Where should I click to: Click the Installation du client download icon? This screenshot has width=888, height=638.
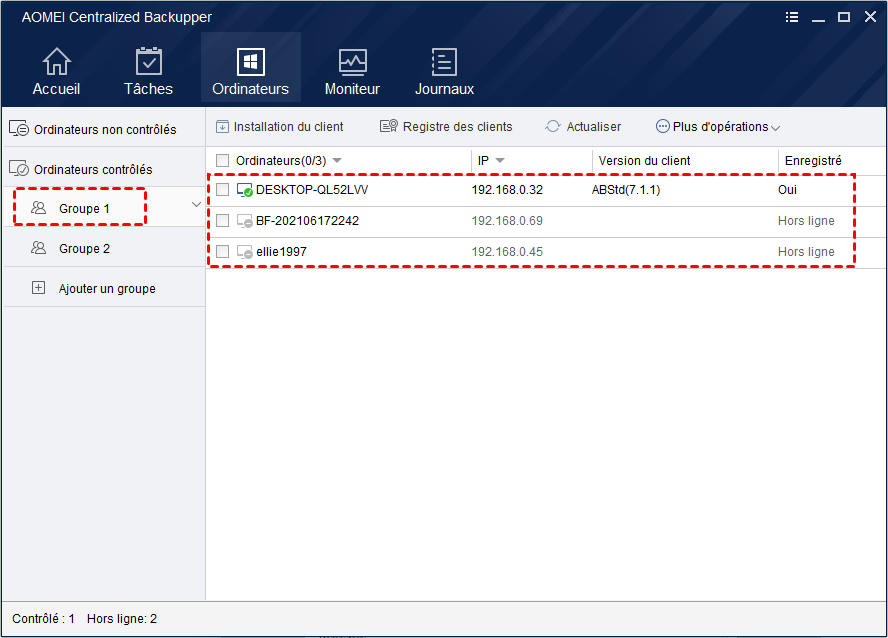(x=222, y=126)
